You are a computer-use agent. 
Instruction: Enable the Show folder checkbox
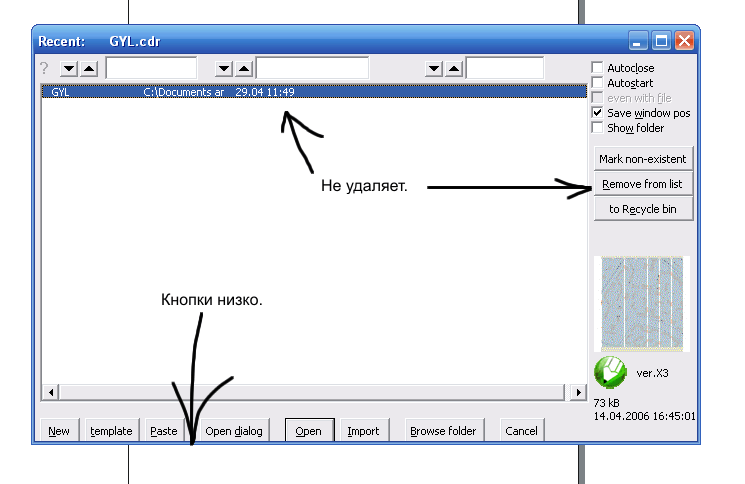coord(597,128)
